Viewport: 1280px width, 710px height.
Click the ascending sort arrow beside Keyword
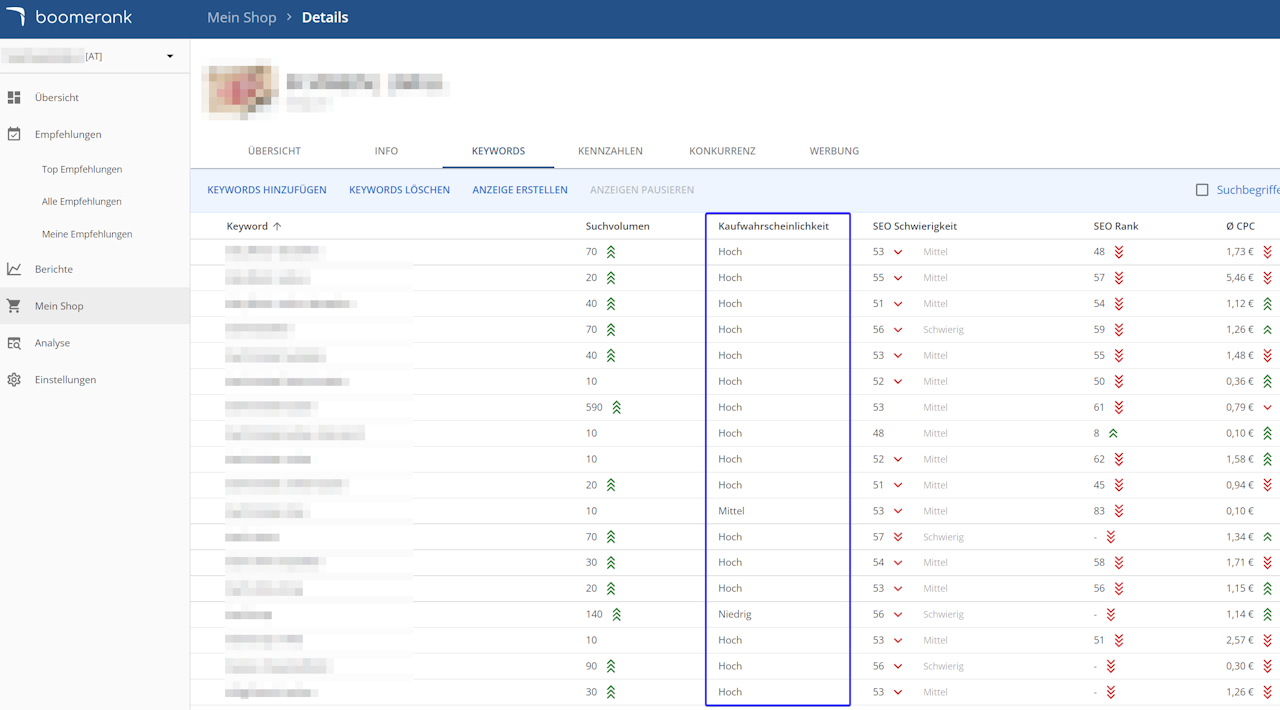pos(277,227)
